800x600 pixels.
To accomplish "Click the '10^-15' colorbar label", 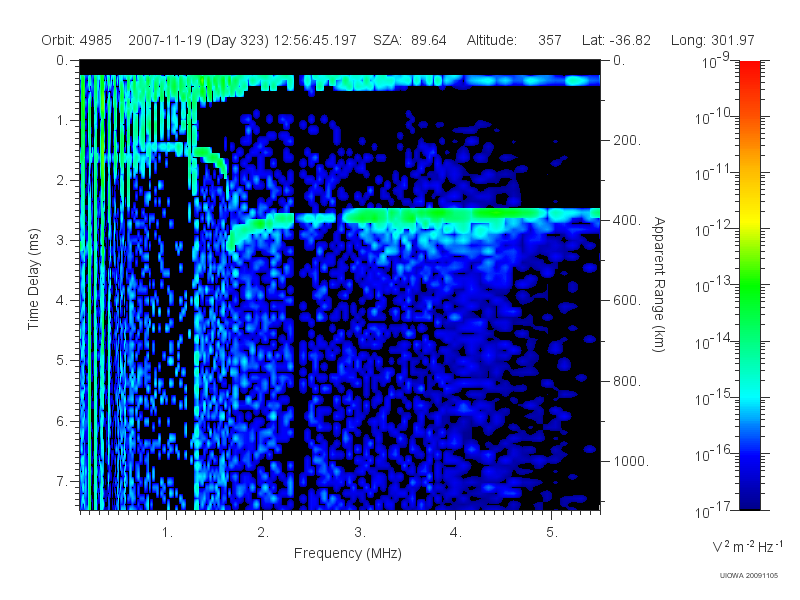I will click(x=714, y=397).
